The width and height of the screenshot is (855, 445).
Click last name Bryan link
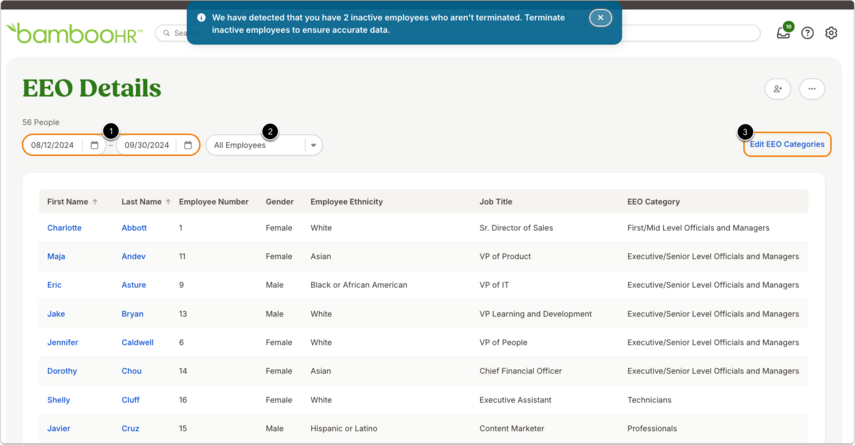133,314
